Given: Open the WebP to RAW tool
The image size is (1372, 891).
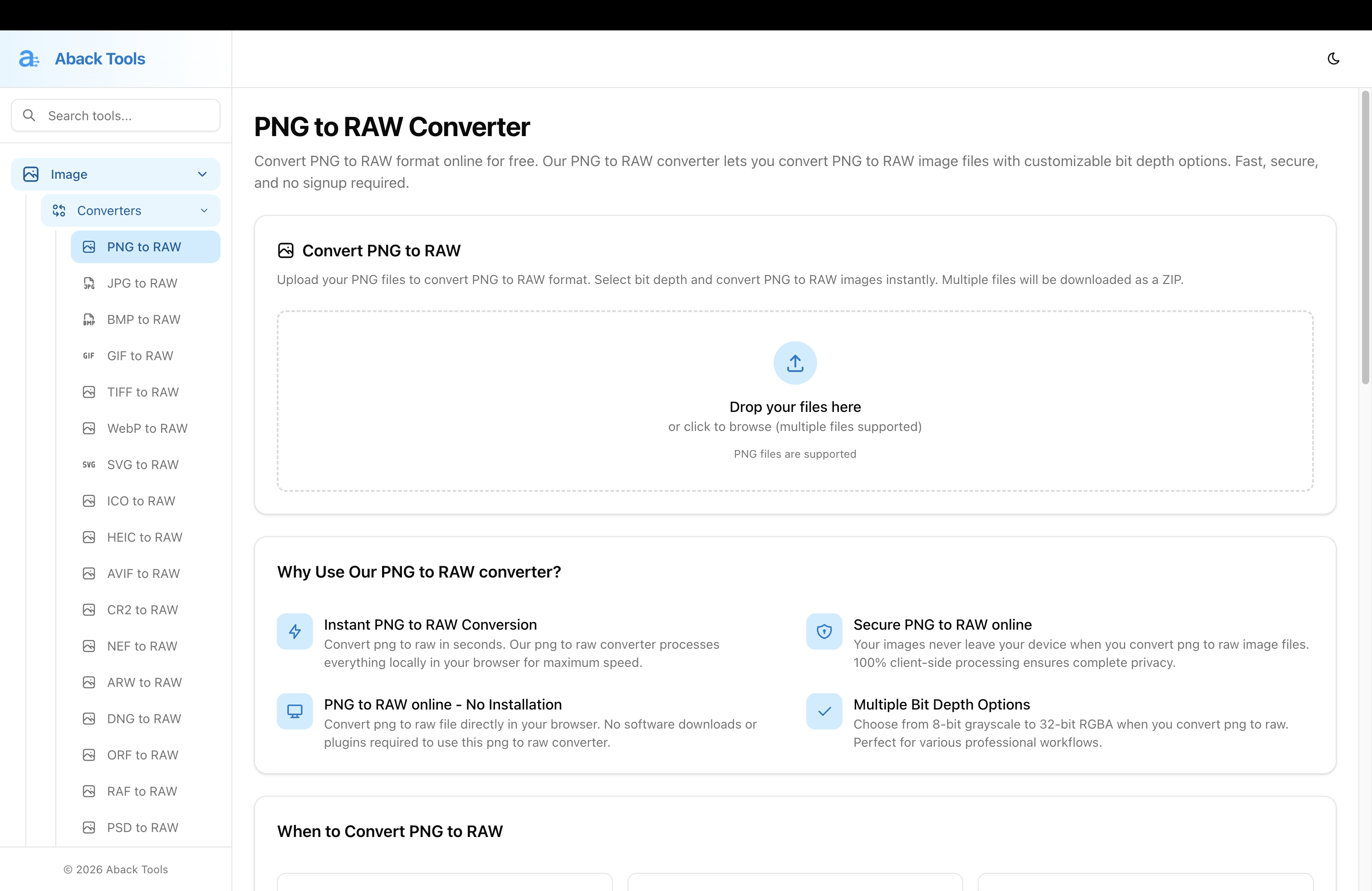Looking at the screenshot, I should 147,428.
